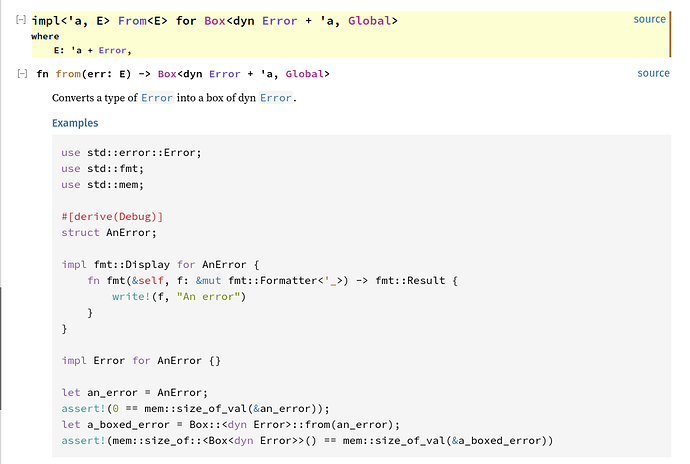Follow the From trait link in impl header
Viewport: 690px width, 464px height.
(132, 21)
